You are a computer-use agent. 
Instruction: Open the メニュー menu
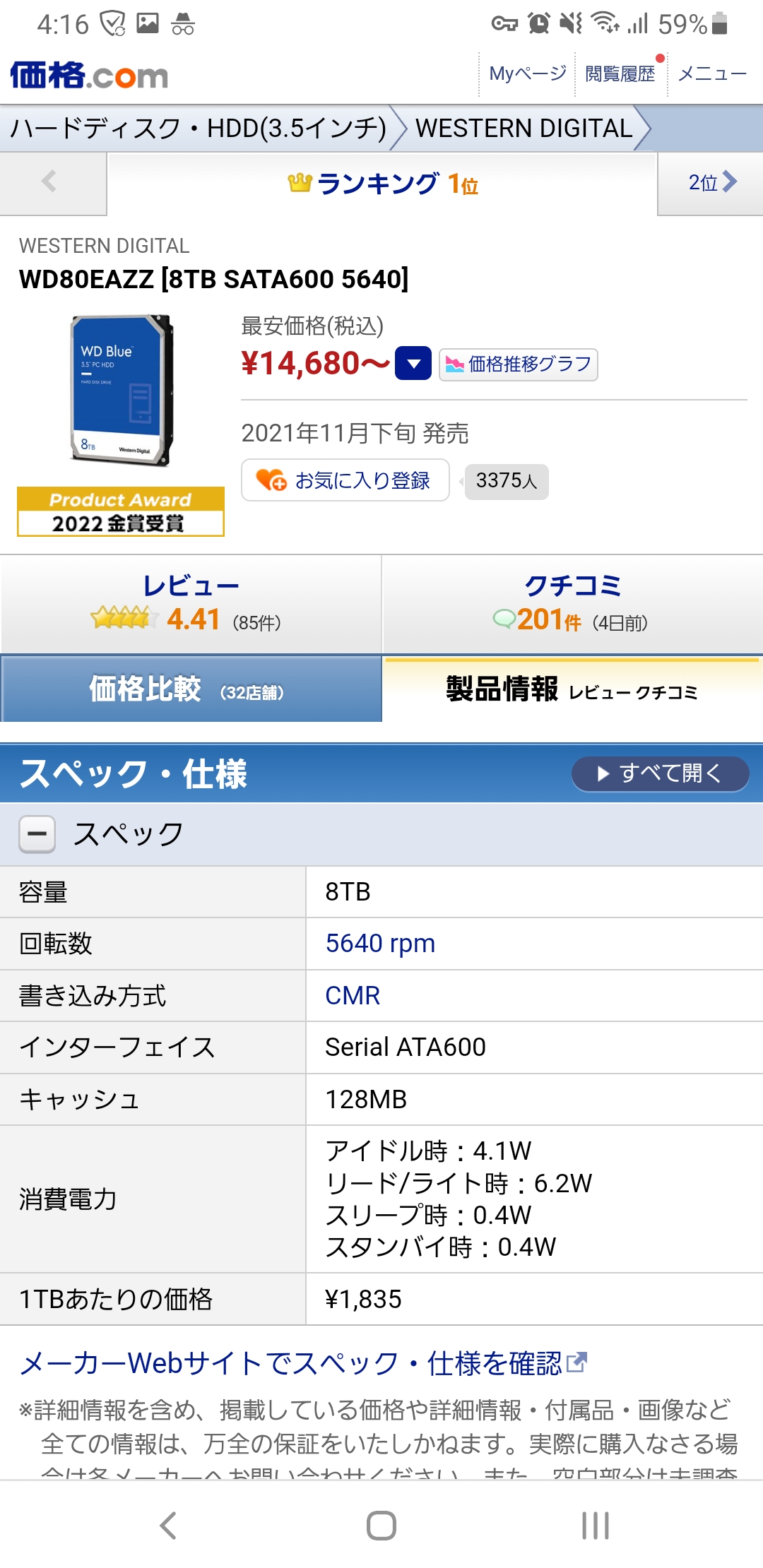[712, 73]
